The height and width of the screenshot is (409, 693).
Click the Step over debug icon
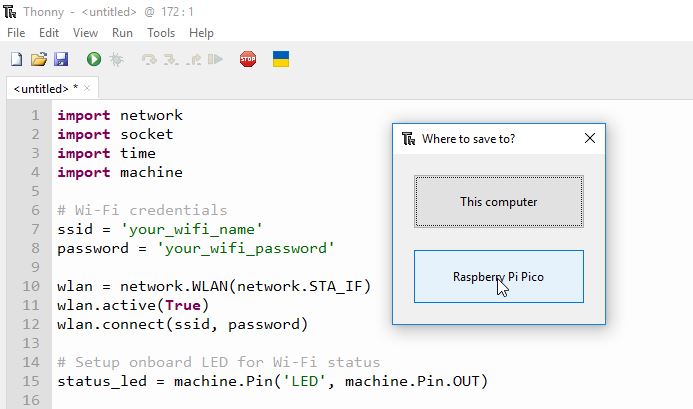point(149,59)
